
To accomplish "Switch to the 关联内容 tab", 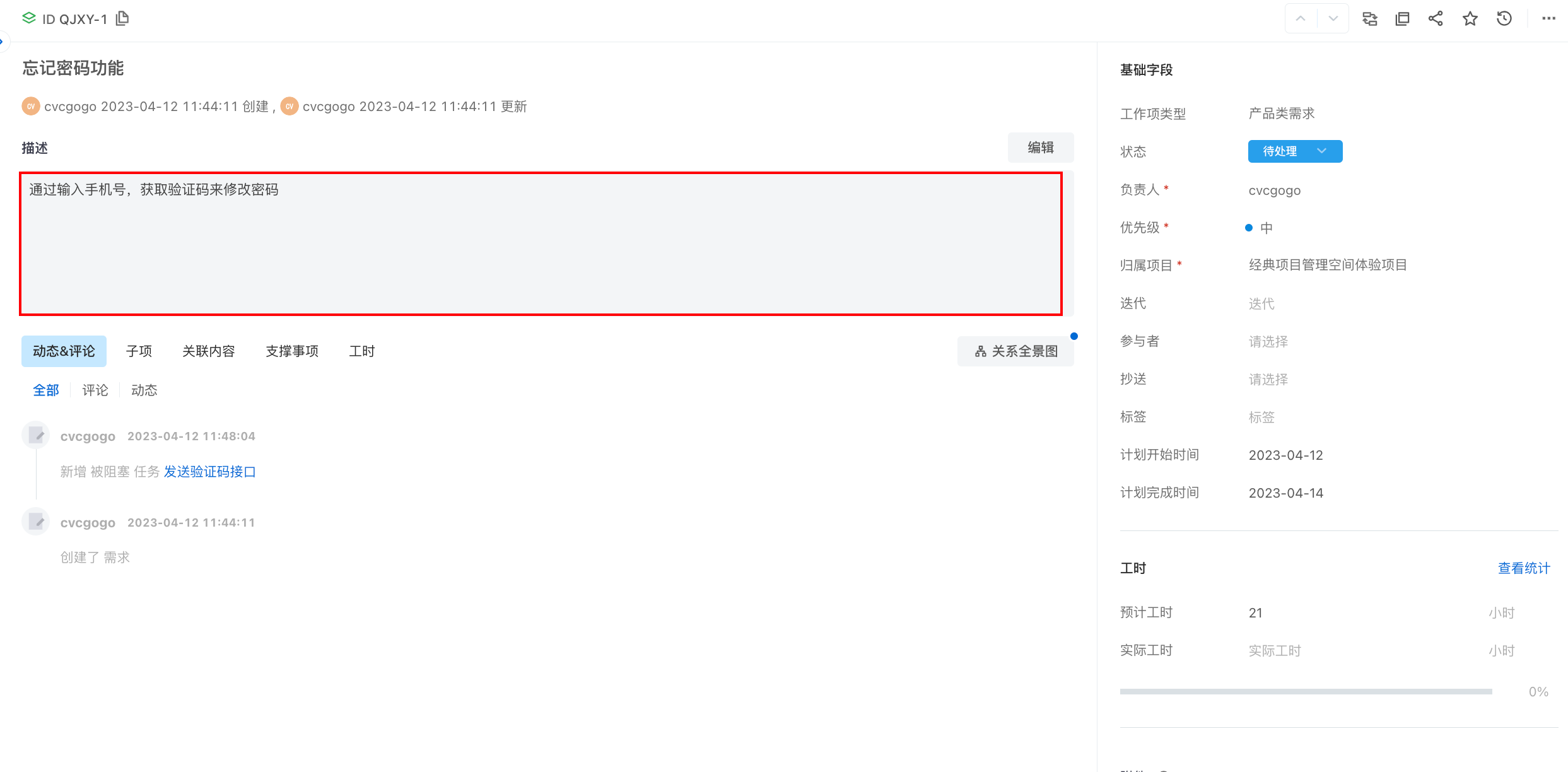I will point(208,351).
